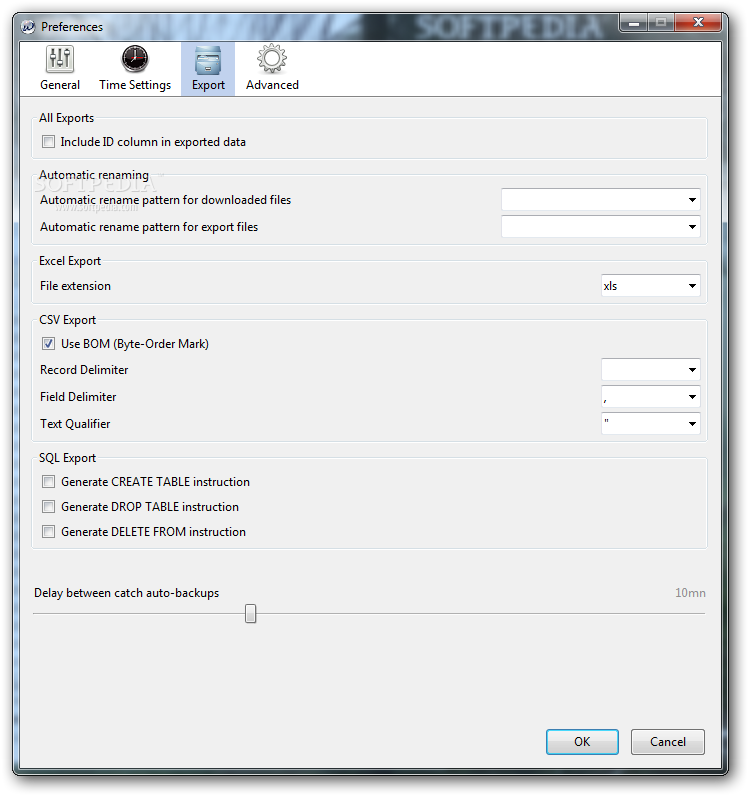749x796 pixels.
Task: Click the 'CSV Export' group heading
Action: coord(68,320)
